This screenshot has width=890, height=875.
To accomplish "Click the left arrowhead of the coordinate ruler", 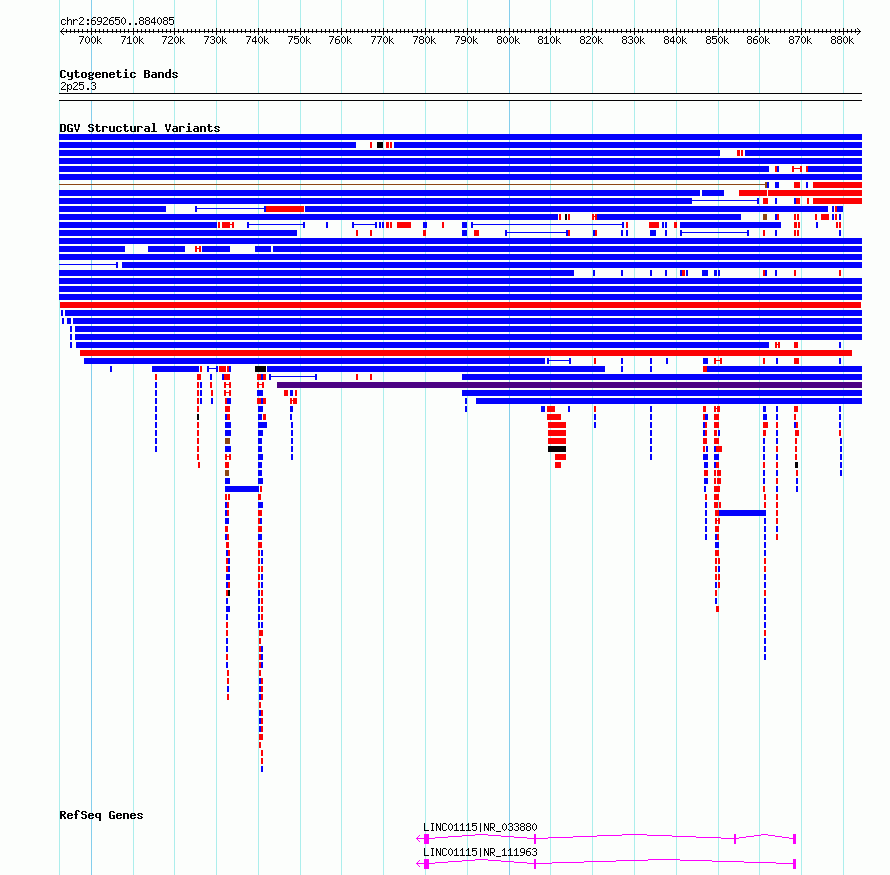I will coord(62,32).
